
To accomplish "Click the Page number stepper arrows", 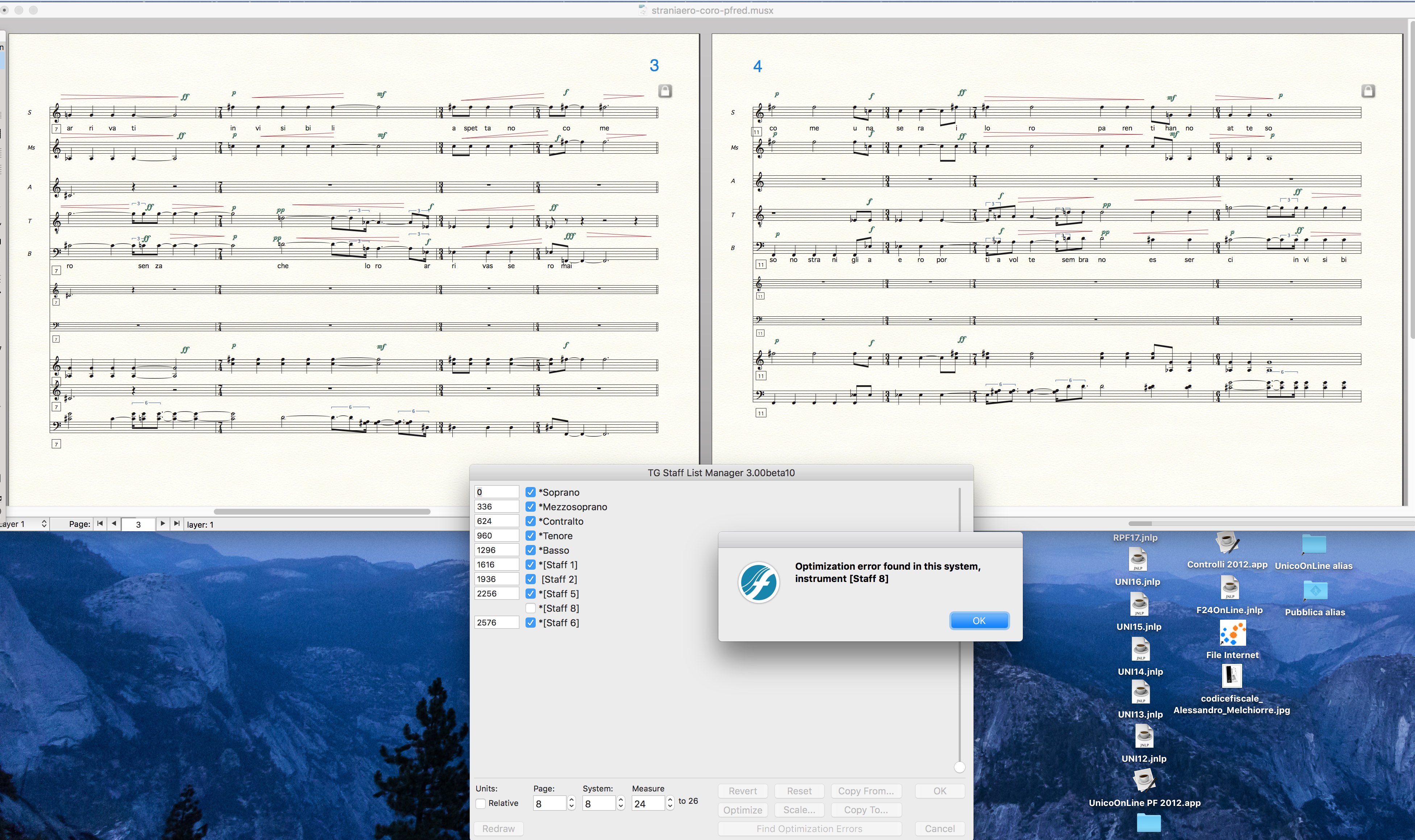I will coord(571,803).
